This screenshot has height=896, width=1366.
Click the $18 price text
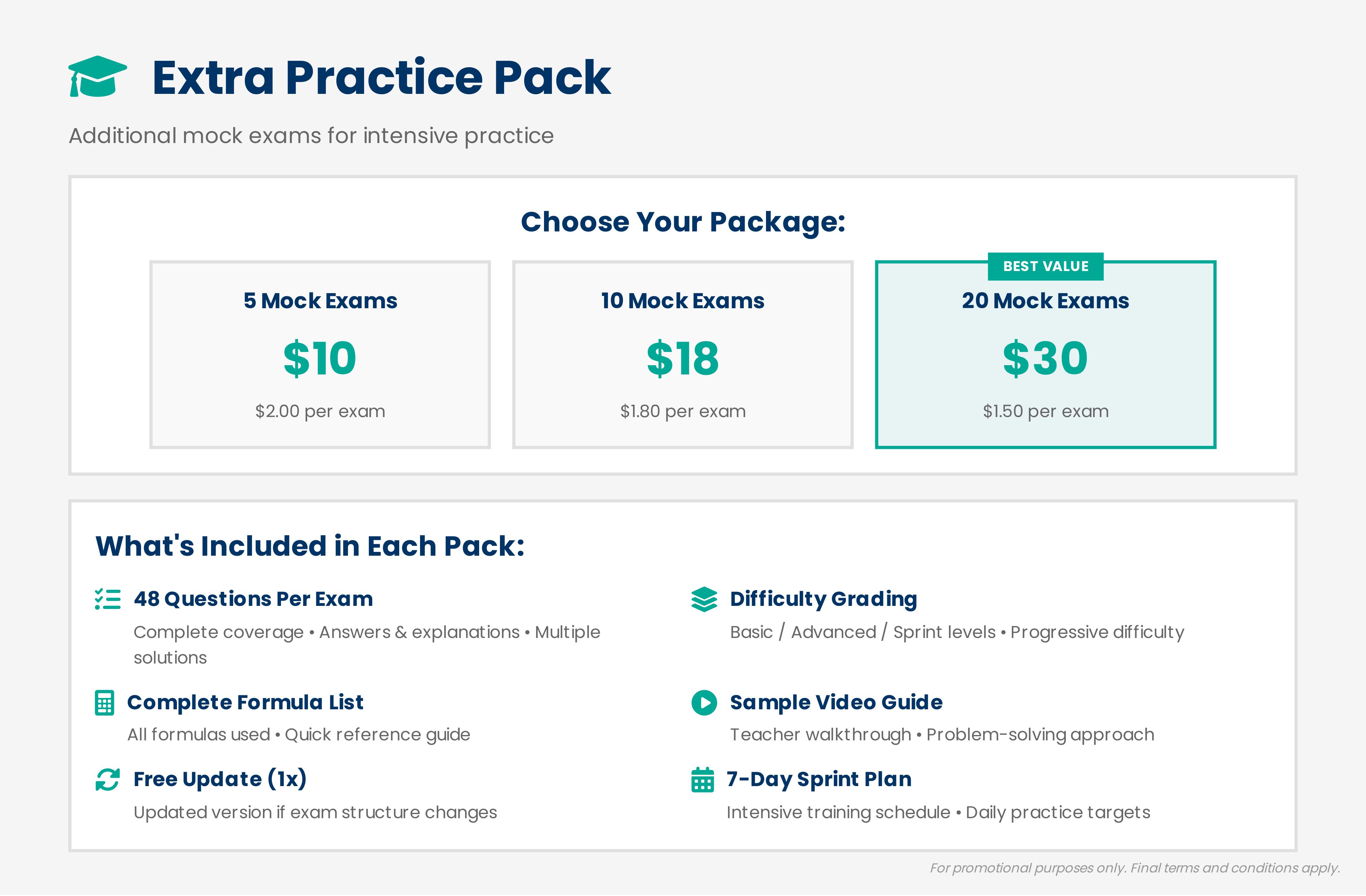[682, 358]
